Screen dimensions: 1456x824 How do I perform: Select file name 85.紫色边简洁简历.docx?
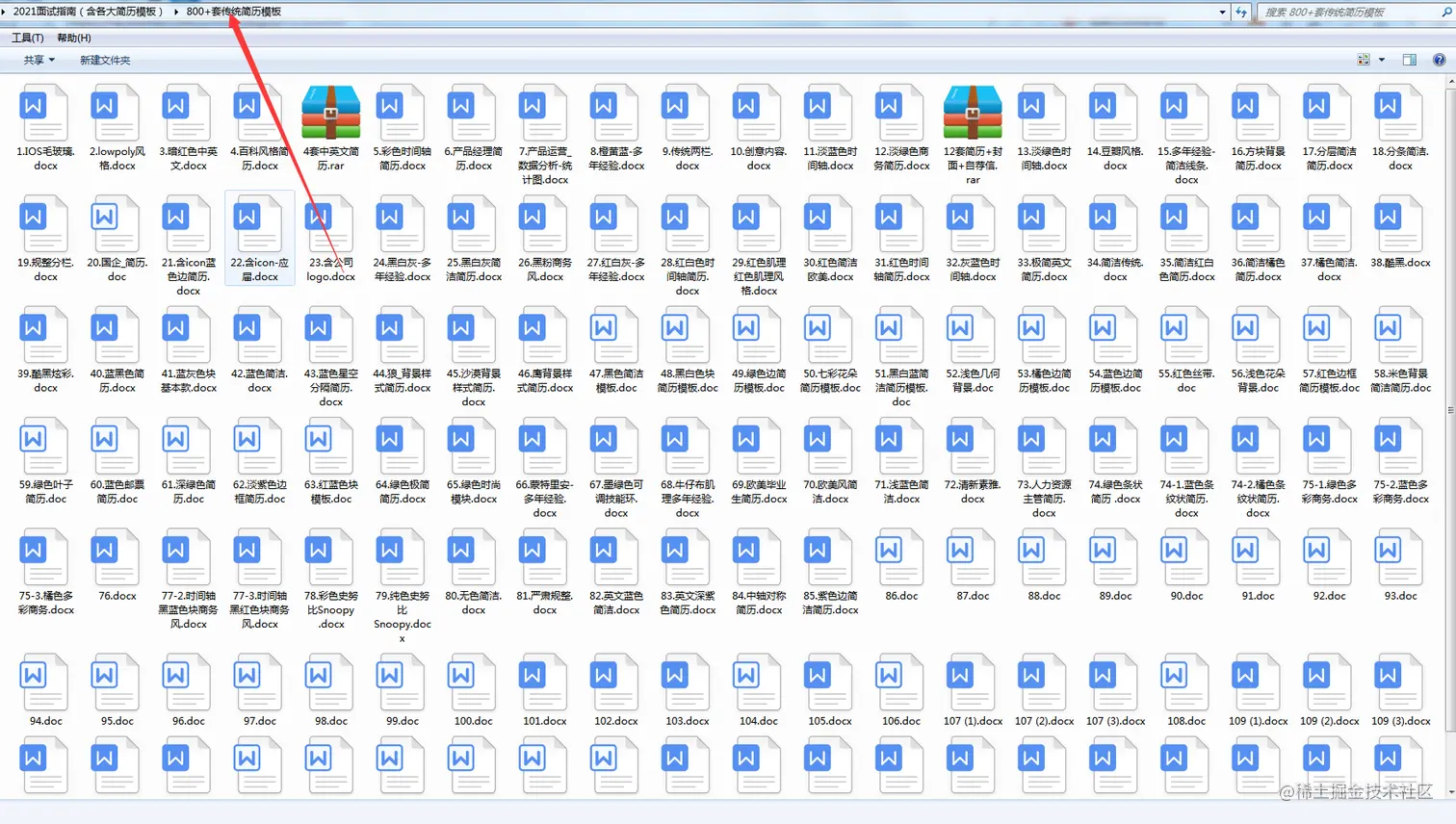tap(830, 603)
